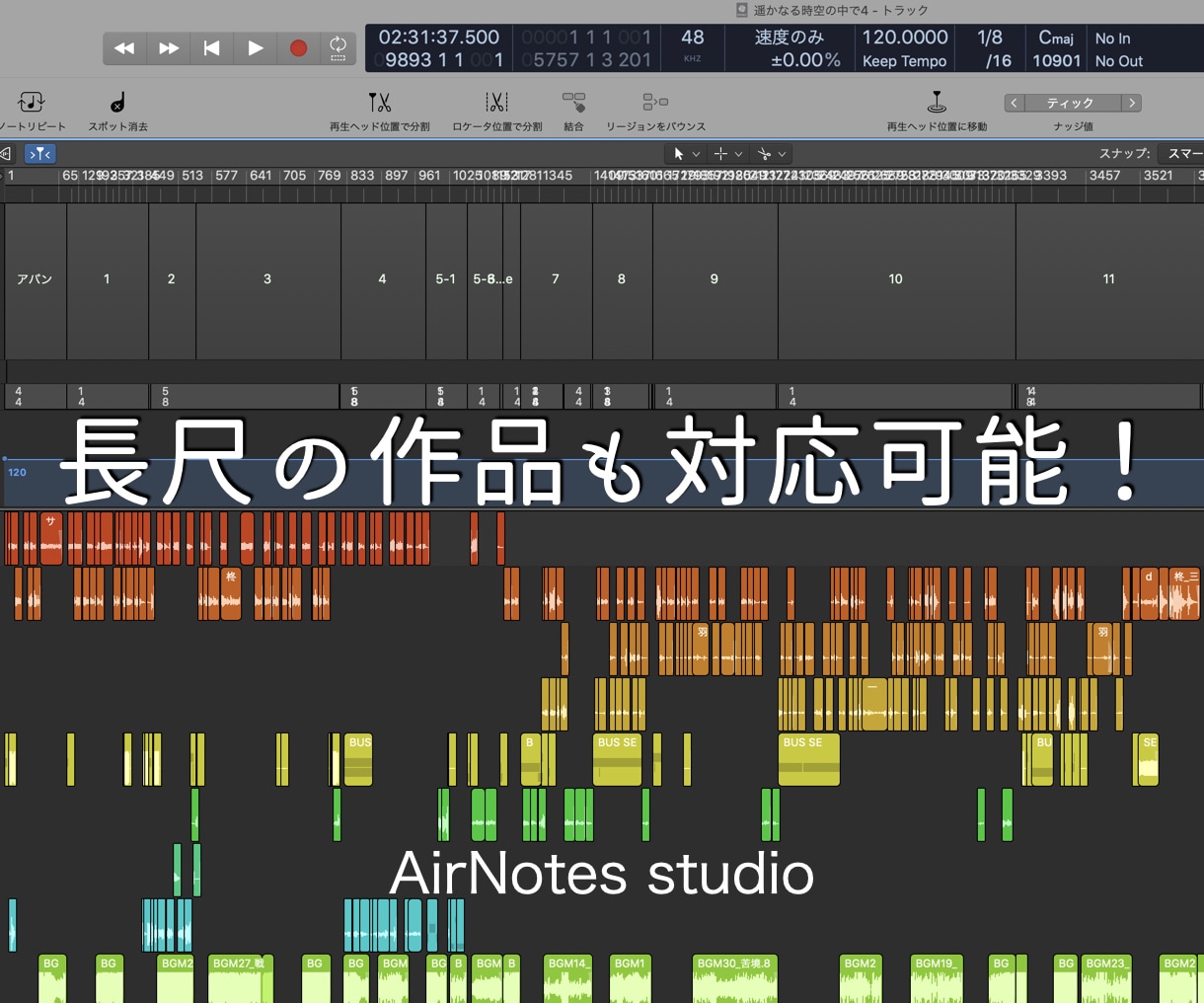Open the 速度のみ varispeed mode menu
The width and height of the screenshot is (1204, 1003).
click(790, 38)
